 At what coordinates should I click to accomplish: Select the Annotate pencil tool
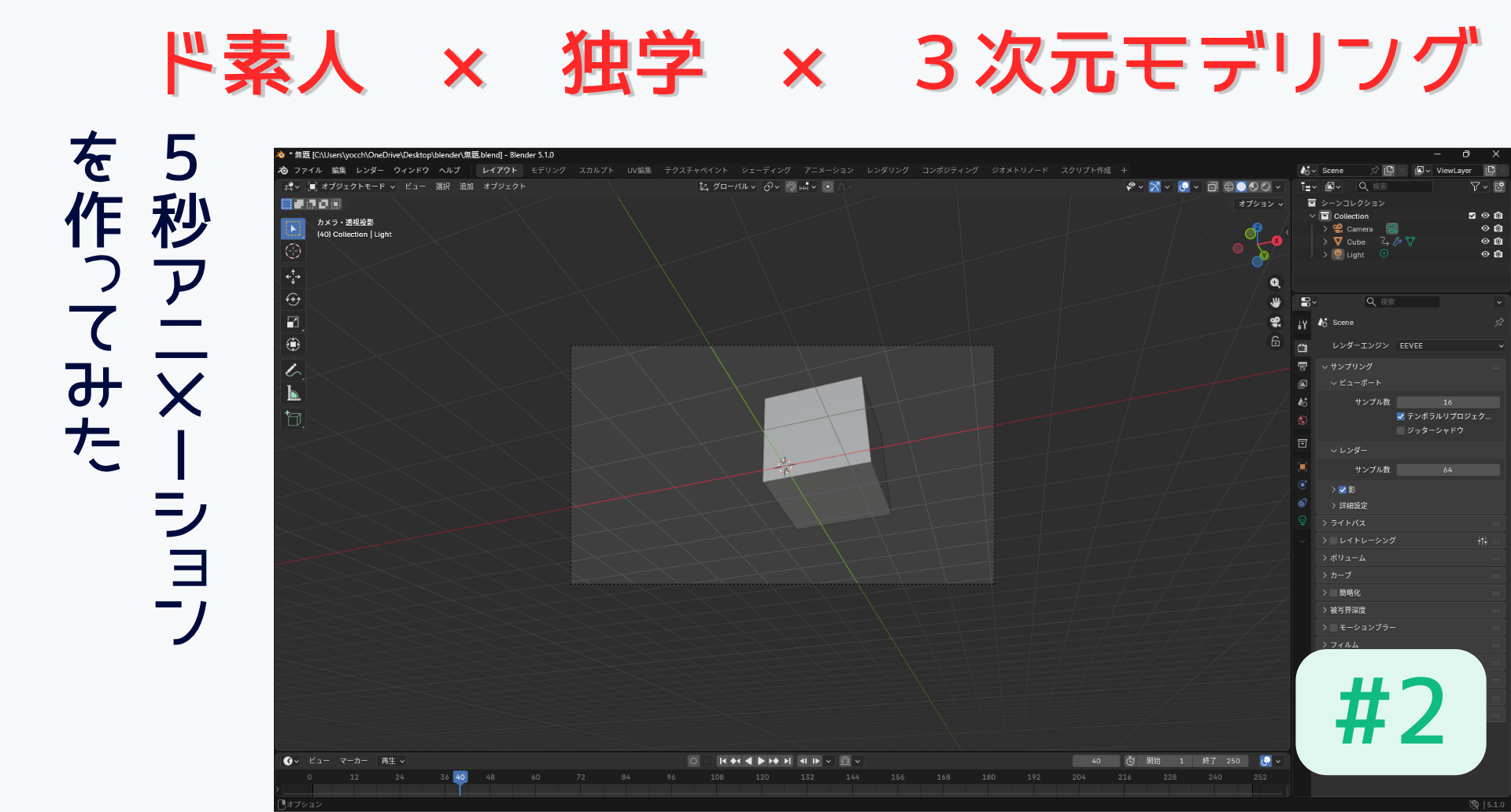coord(293,370)
